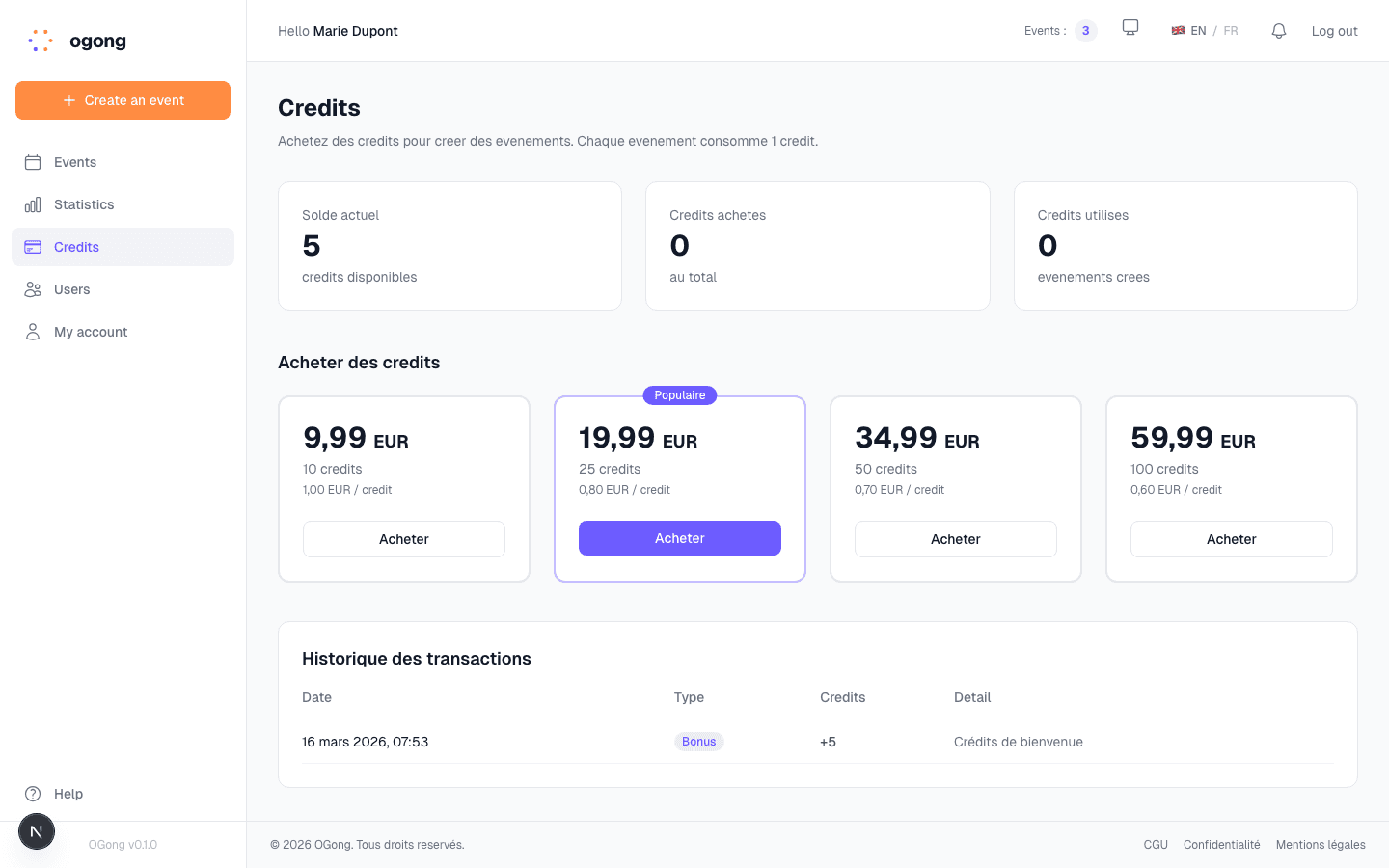Select EN language option

[1198, 31]
